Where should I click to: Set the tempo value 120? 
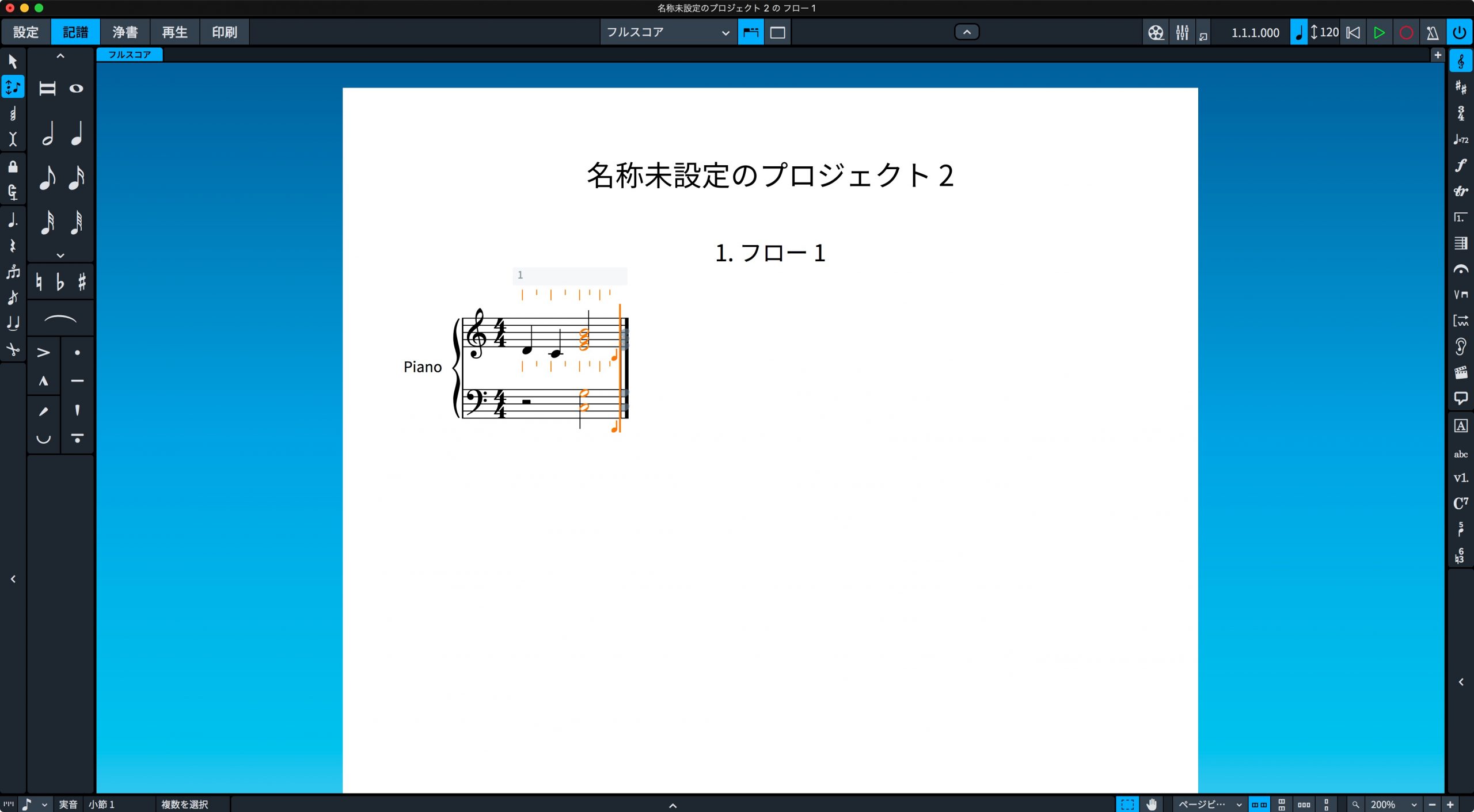pyautogui.click(x=1329, y=32)
